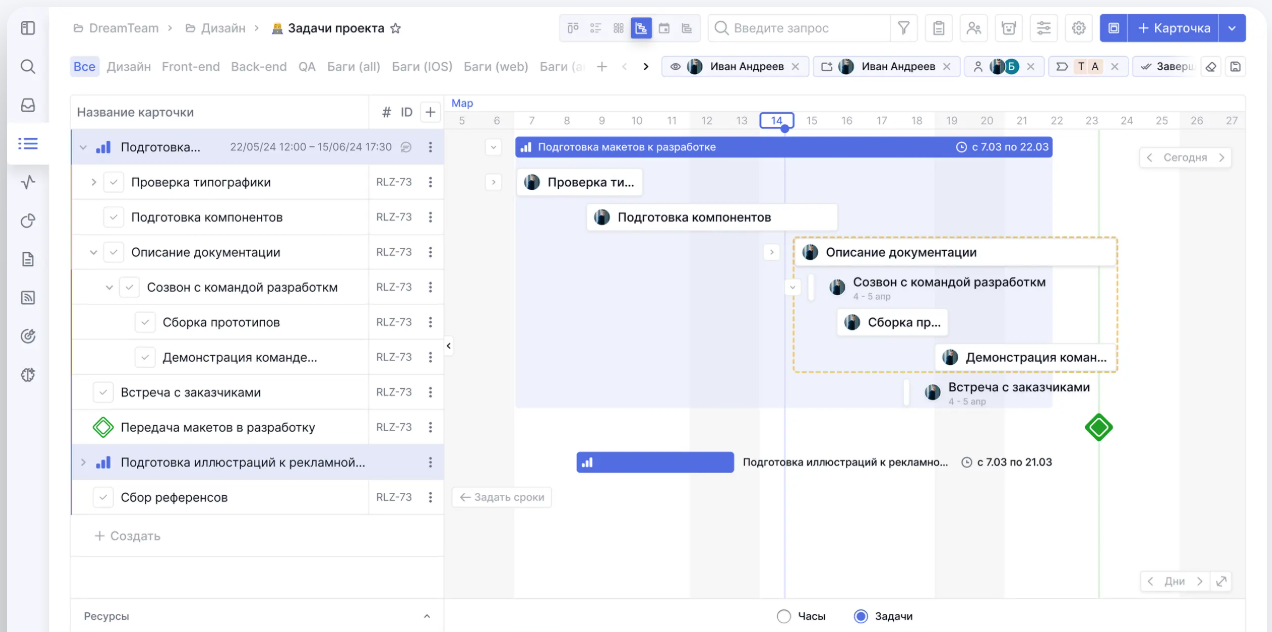Star the Задачи проекта board as favorite
This screenshot has height=632, width=1272.
point(395,29)
